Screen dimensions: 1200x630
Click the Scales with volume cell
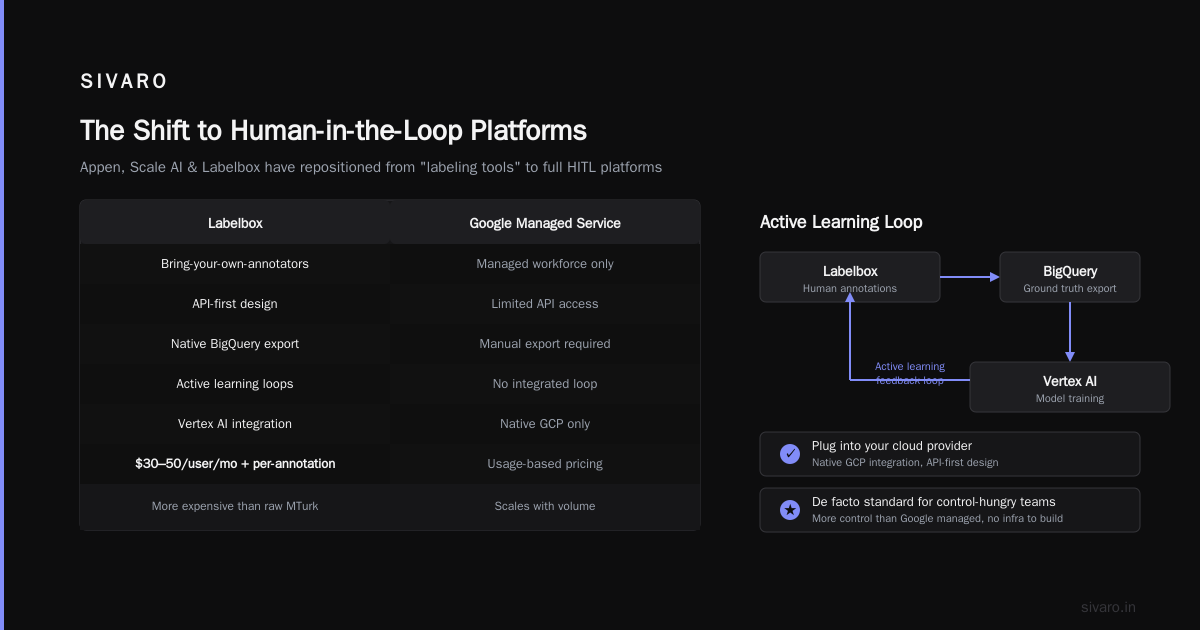click(x=545, y=506)
